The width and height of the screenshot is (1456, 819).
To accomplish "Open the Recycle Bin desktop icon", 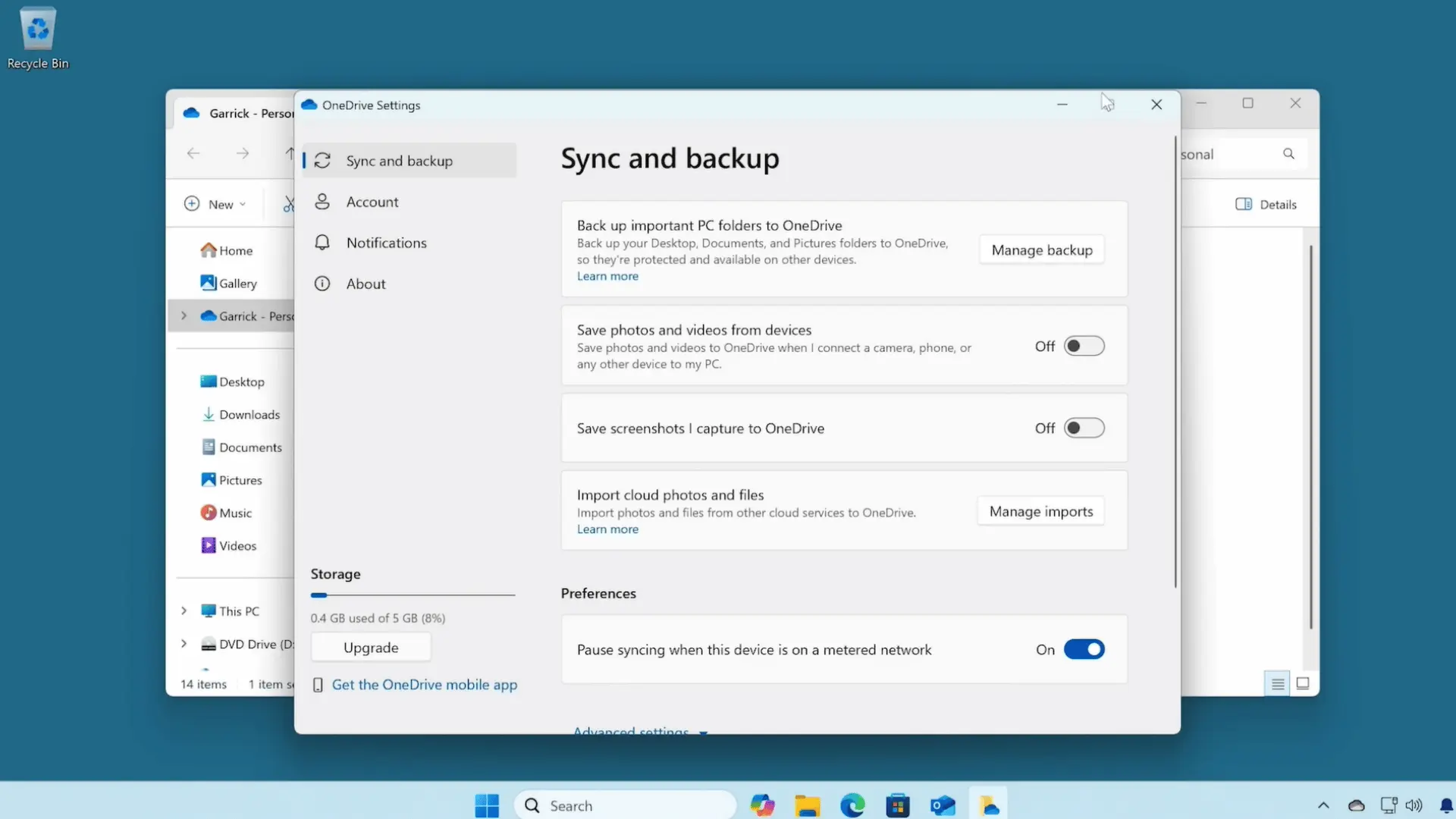I will (x=38, y=38).
